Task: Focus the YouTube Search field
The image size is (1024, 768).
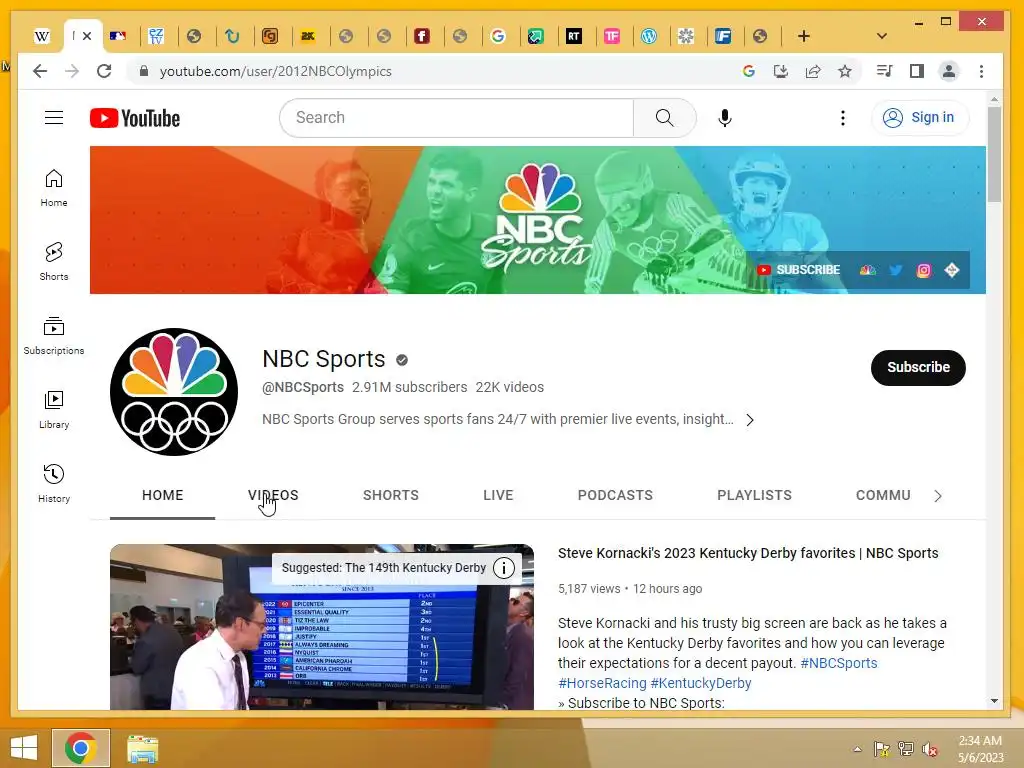Action: click(456, 118)
